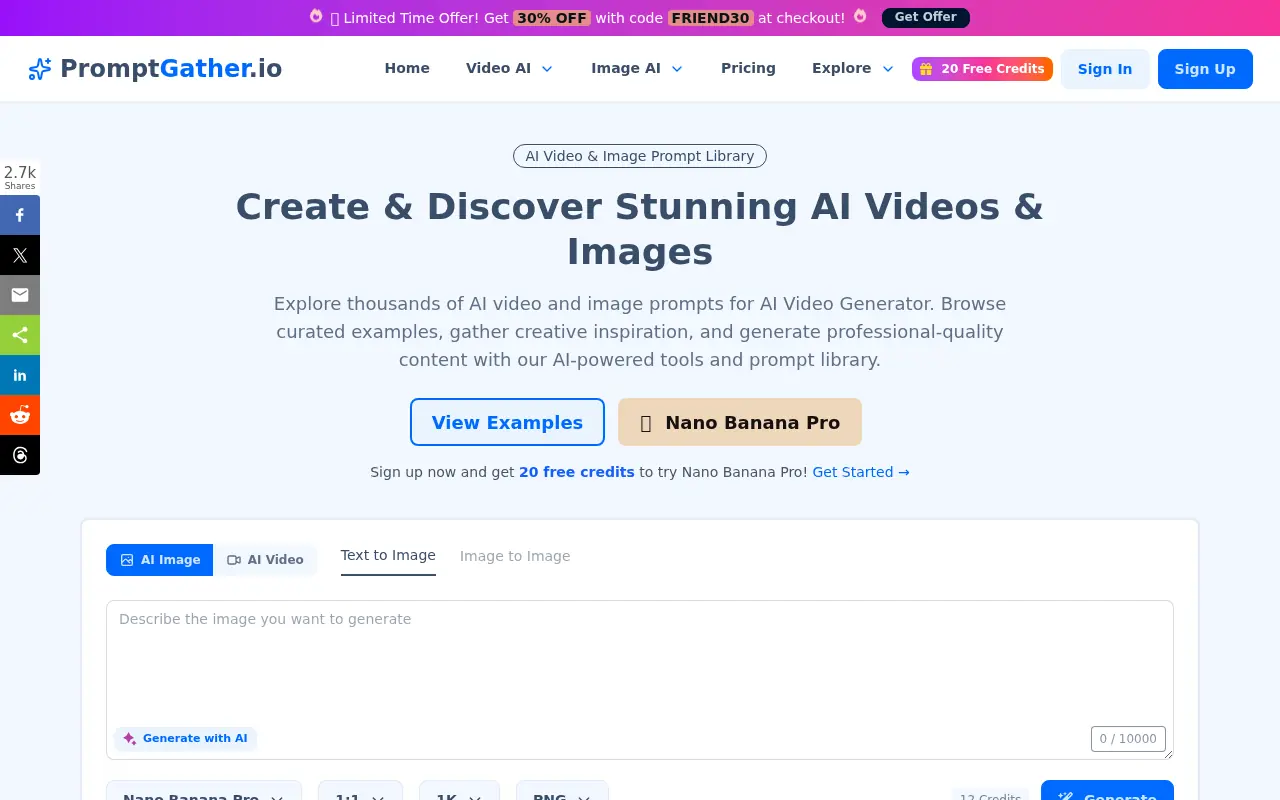Click the PromptGather.io logo icon
This screenshot has width=1280, height=800.
39,68
